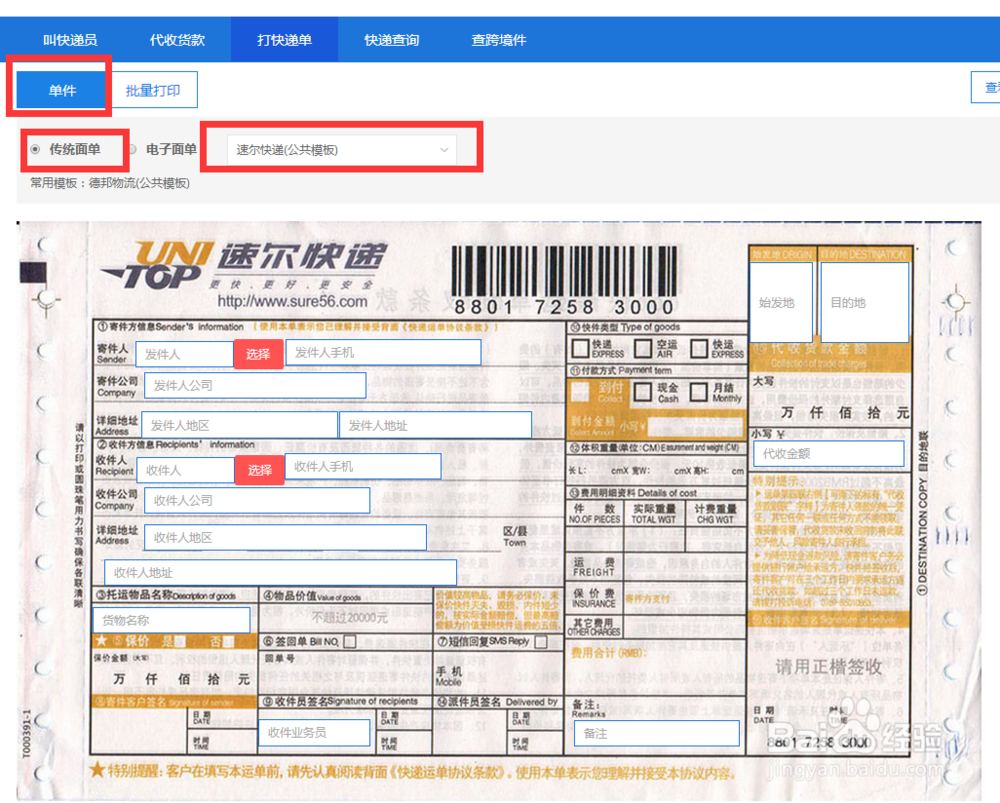Click 选择 next to the sender name field

(x=260, y=352)
